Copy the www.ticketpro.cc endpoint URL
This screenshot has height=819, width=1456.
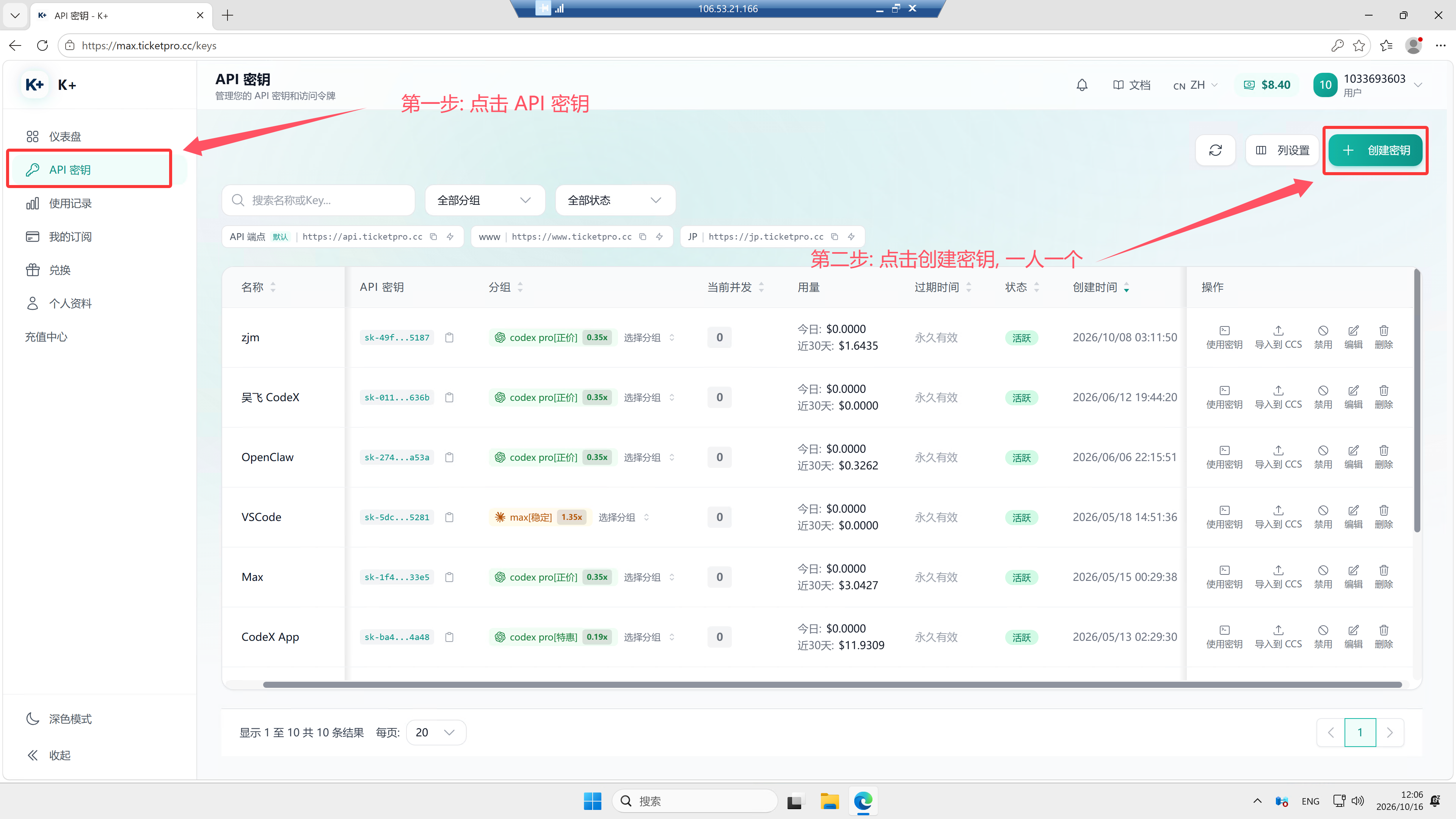point(643,237)
